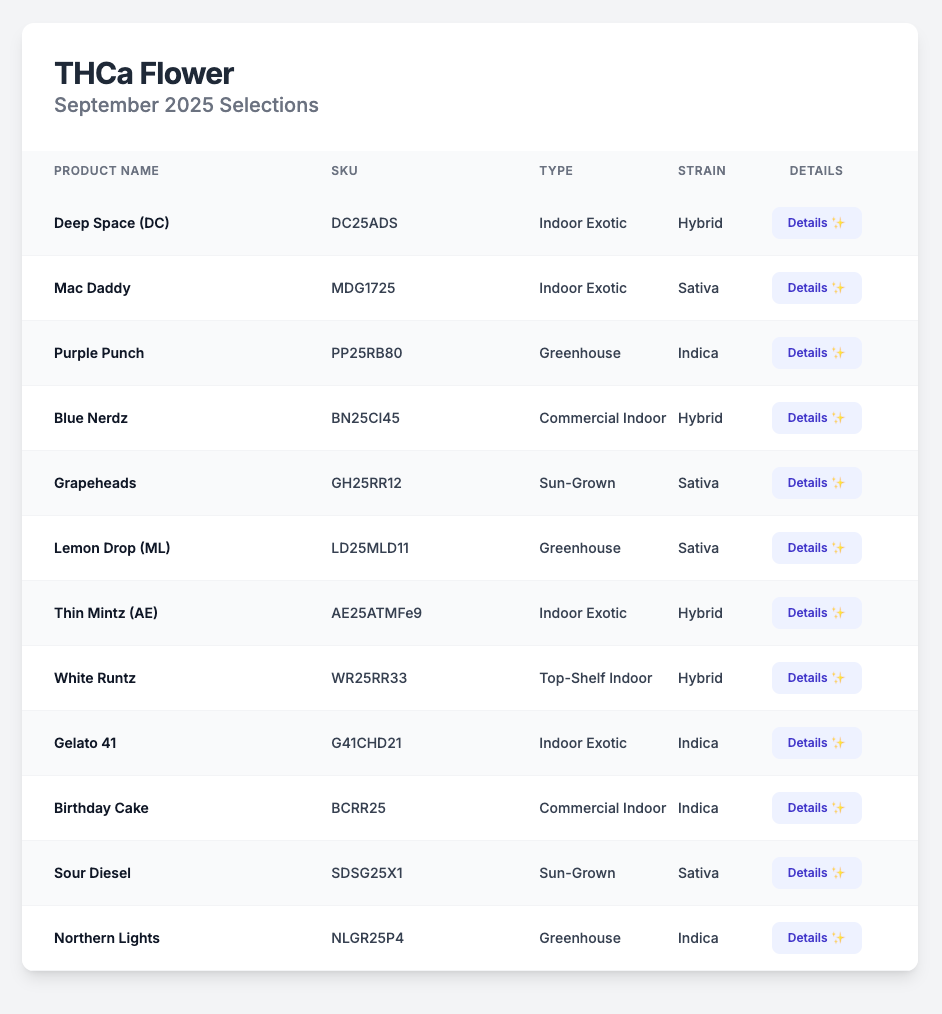Click the Gelato 41 product name

[86, 743]
